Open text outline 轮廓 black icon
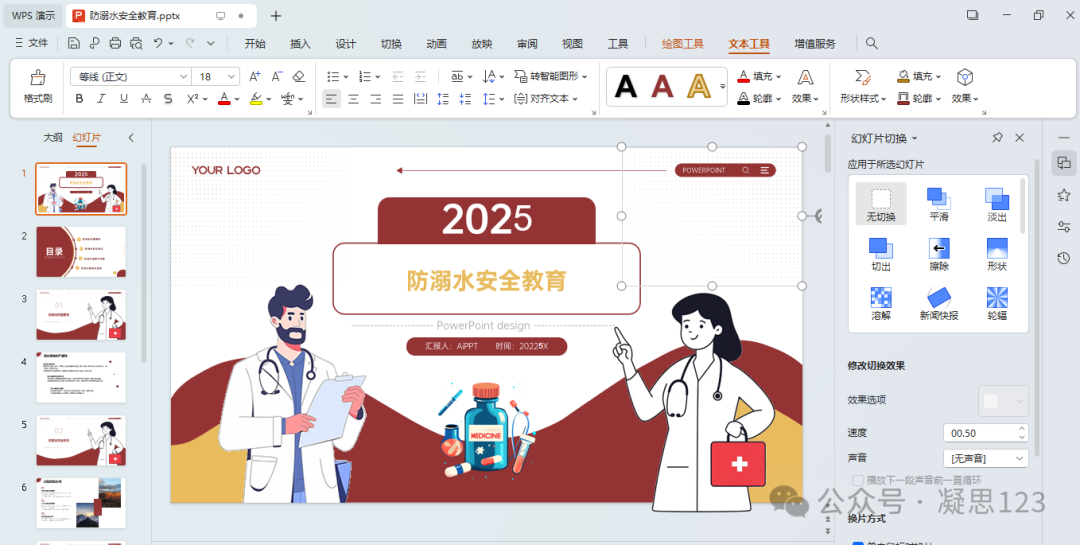The image size is (1080, 545). coord(759,99)
